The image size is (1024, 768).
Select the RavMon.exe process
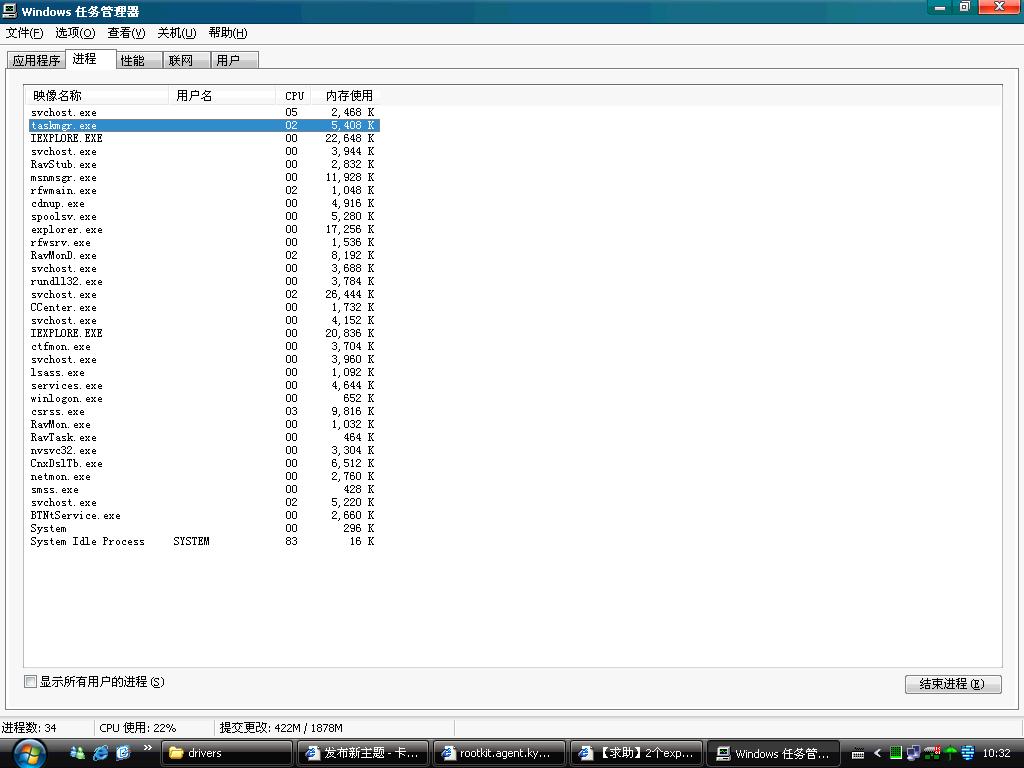[204, 424]
